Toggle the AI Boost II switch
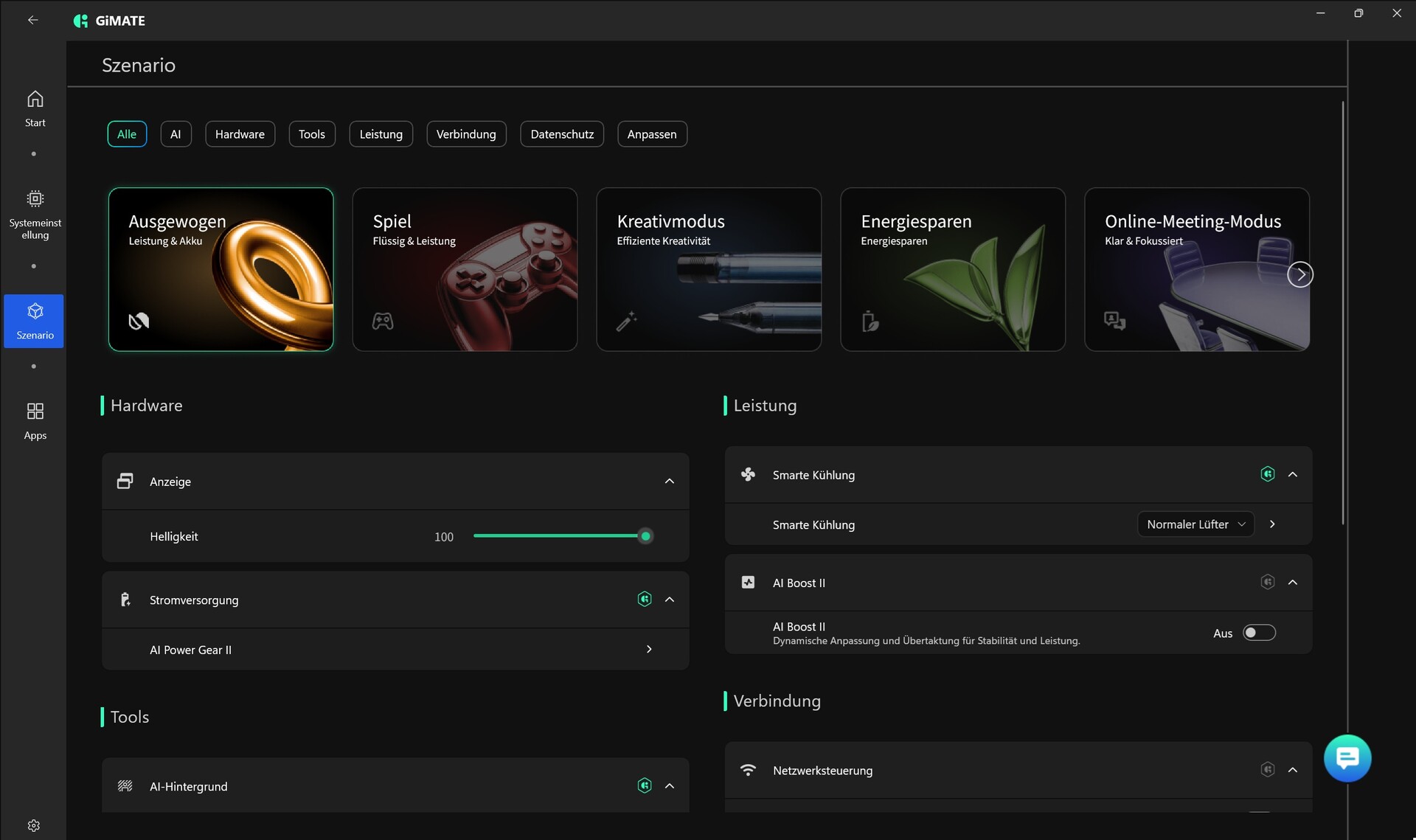Viewport: 1416px width, 840px height. (1259, 633)
